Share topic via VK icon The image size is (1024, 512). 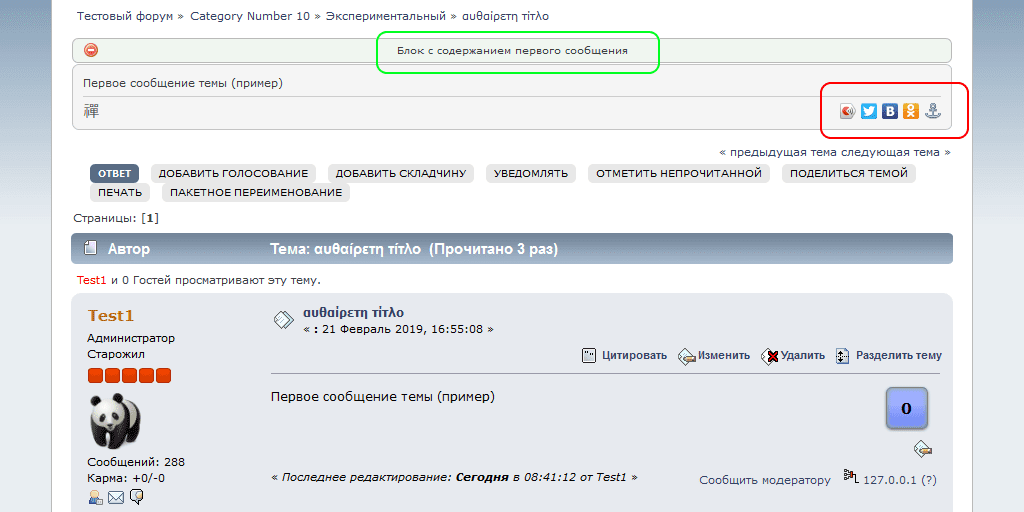[889, 111]
